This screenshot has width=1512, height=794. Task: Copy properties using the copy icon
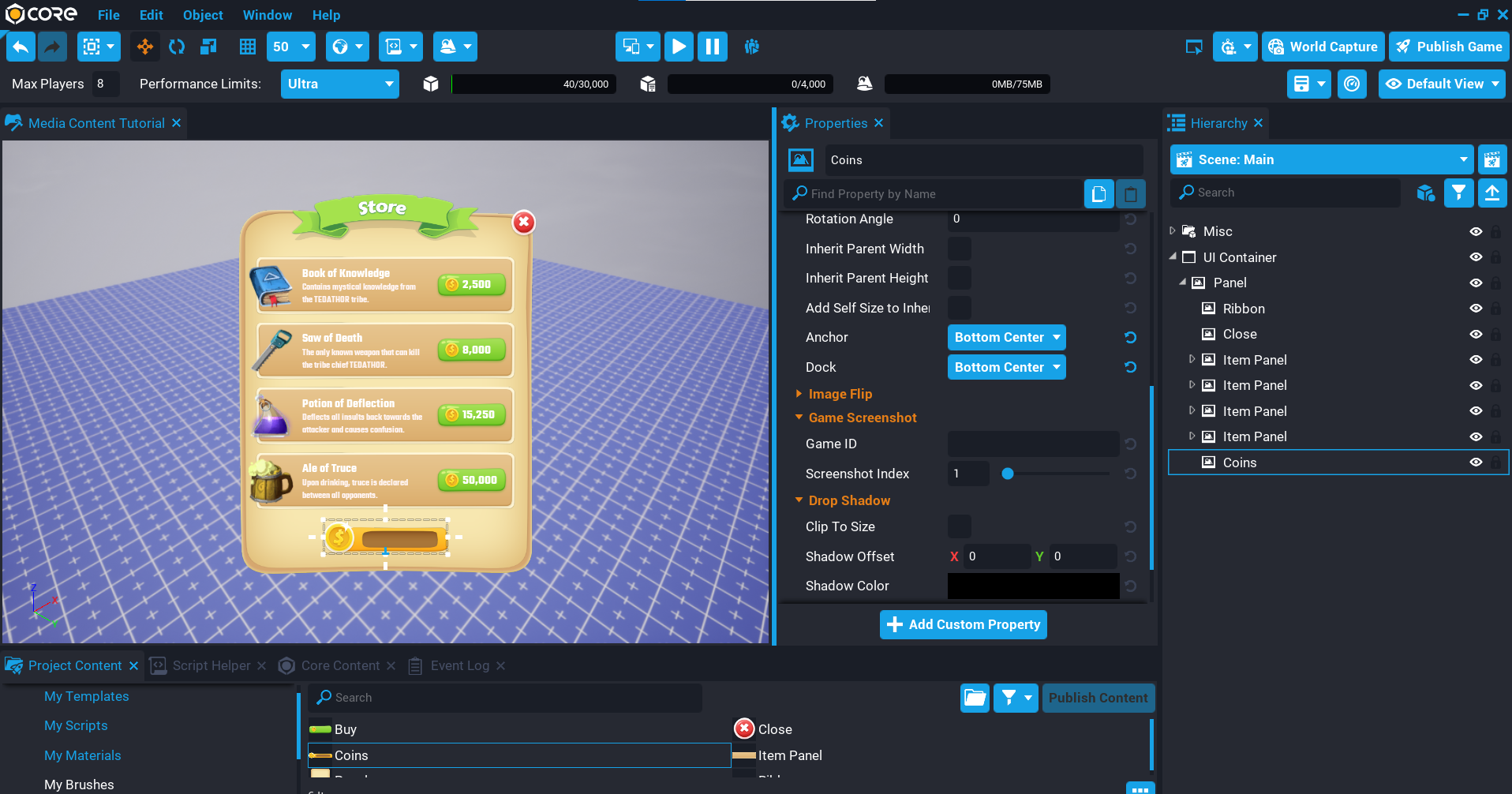[x=1098, y=193]
